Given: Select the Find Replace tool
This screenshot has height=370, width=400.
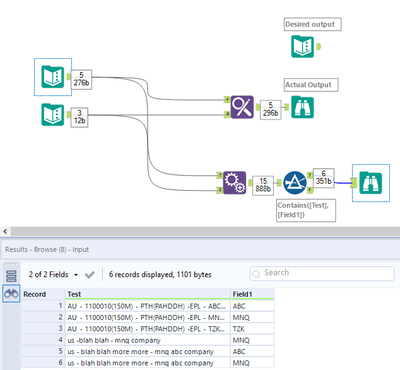Looking at the screenshot, I should (x=242, y=107).
